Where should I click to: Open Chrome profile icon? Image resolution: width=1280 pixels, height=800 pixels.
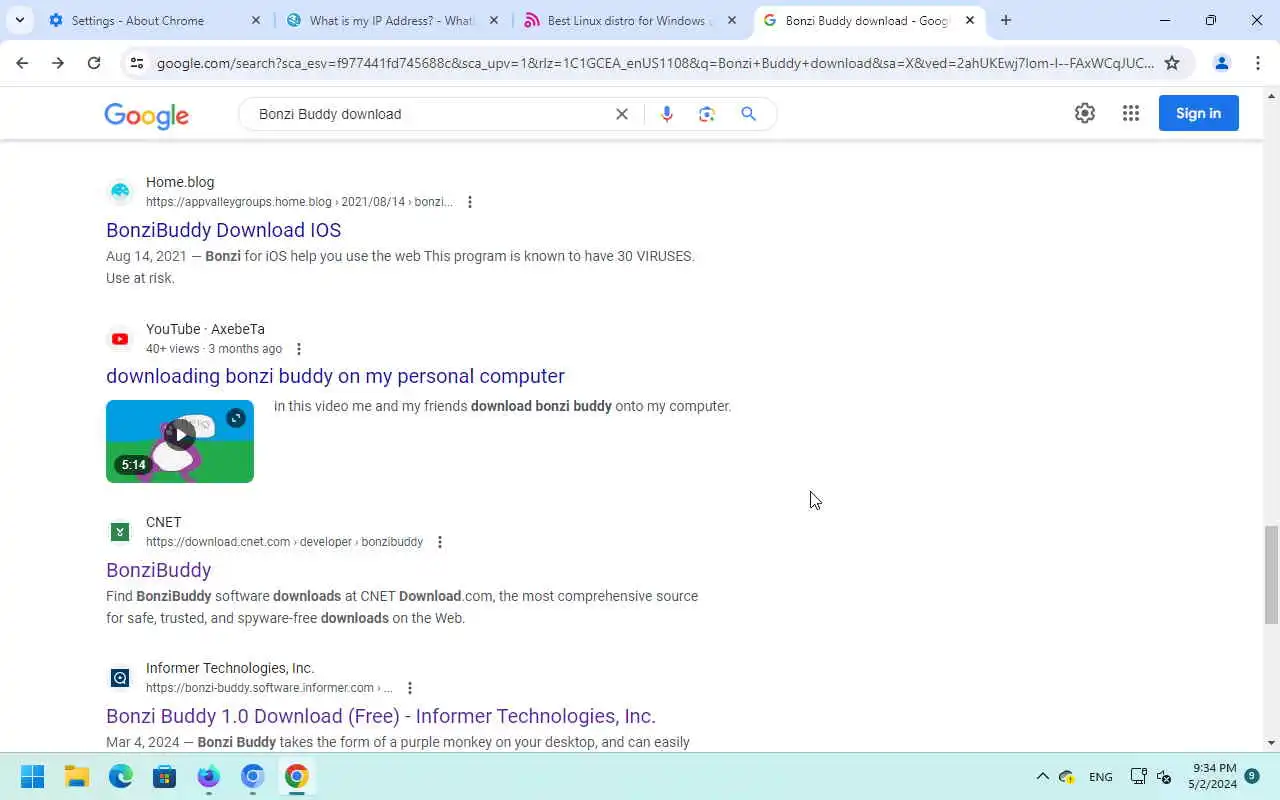(1221, 63)
